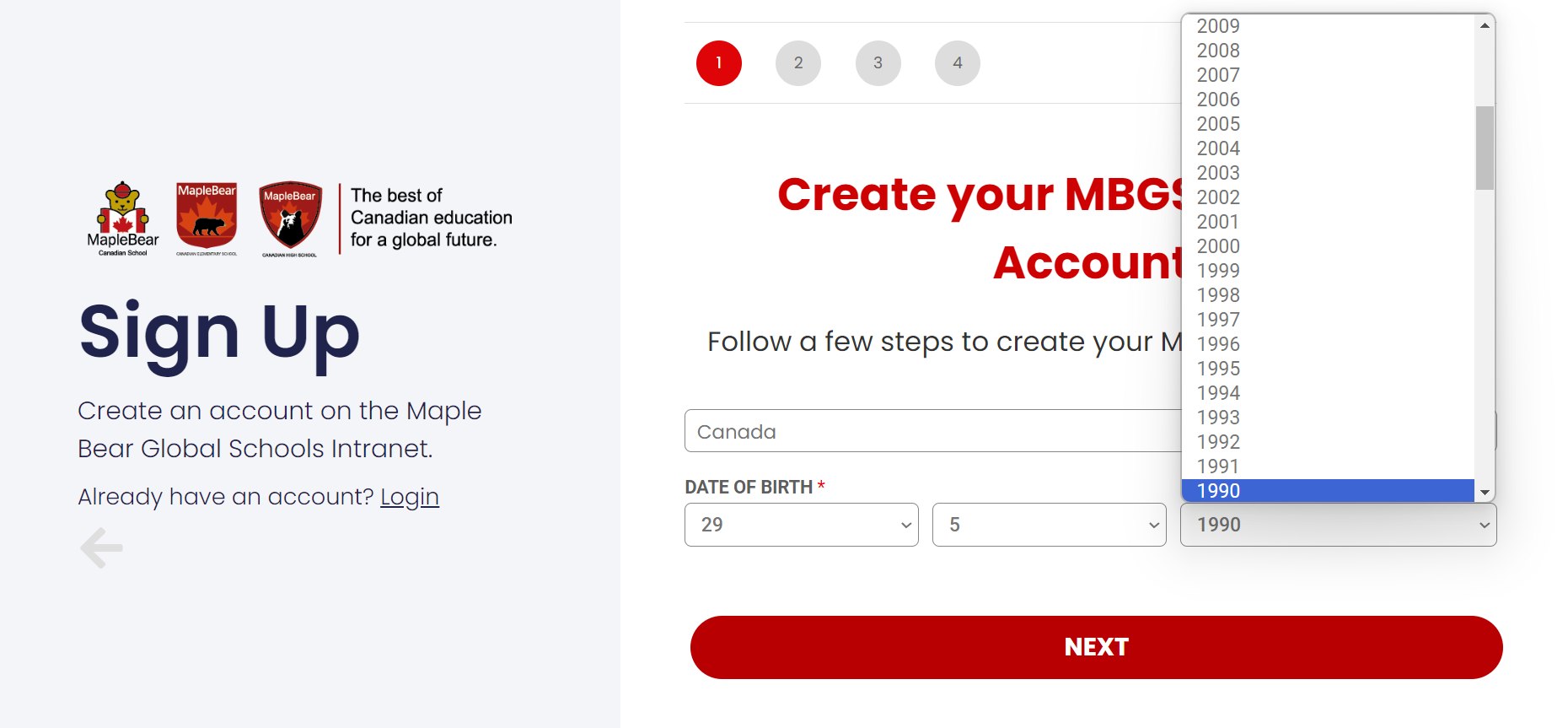
Task: Click the MapleBear Canadian School bear logo
Action: pyautogui.click(x=123, y=218)
